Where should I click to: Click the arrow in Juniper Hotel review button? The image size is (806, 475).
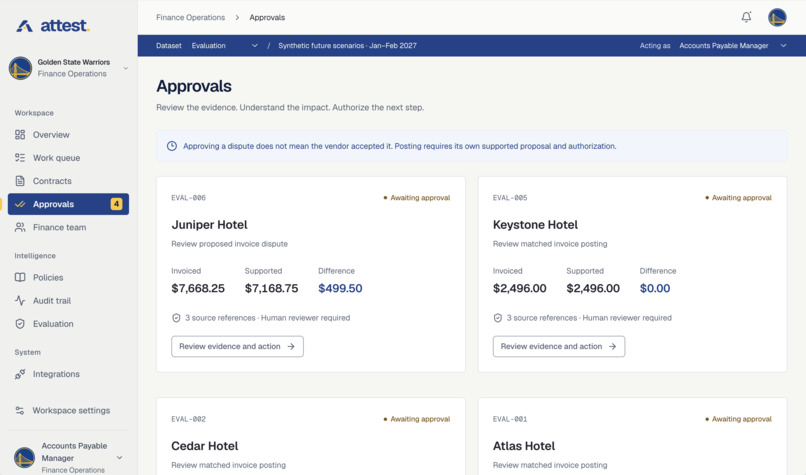click(x=291, y=346)
